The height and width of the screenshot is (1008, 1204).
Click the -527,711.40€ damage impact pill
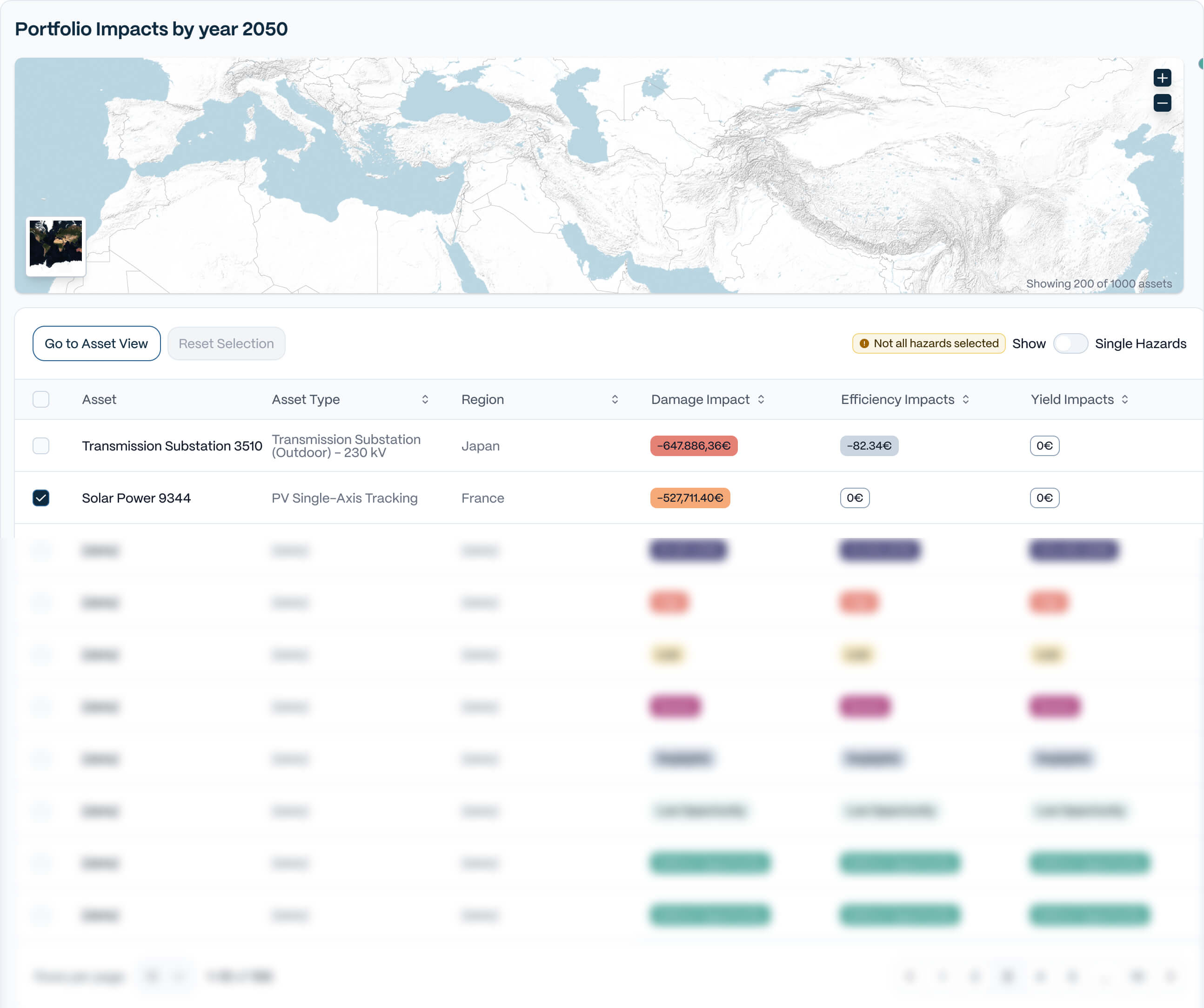(x=690, y=497)
